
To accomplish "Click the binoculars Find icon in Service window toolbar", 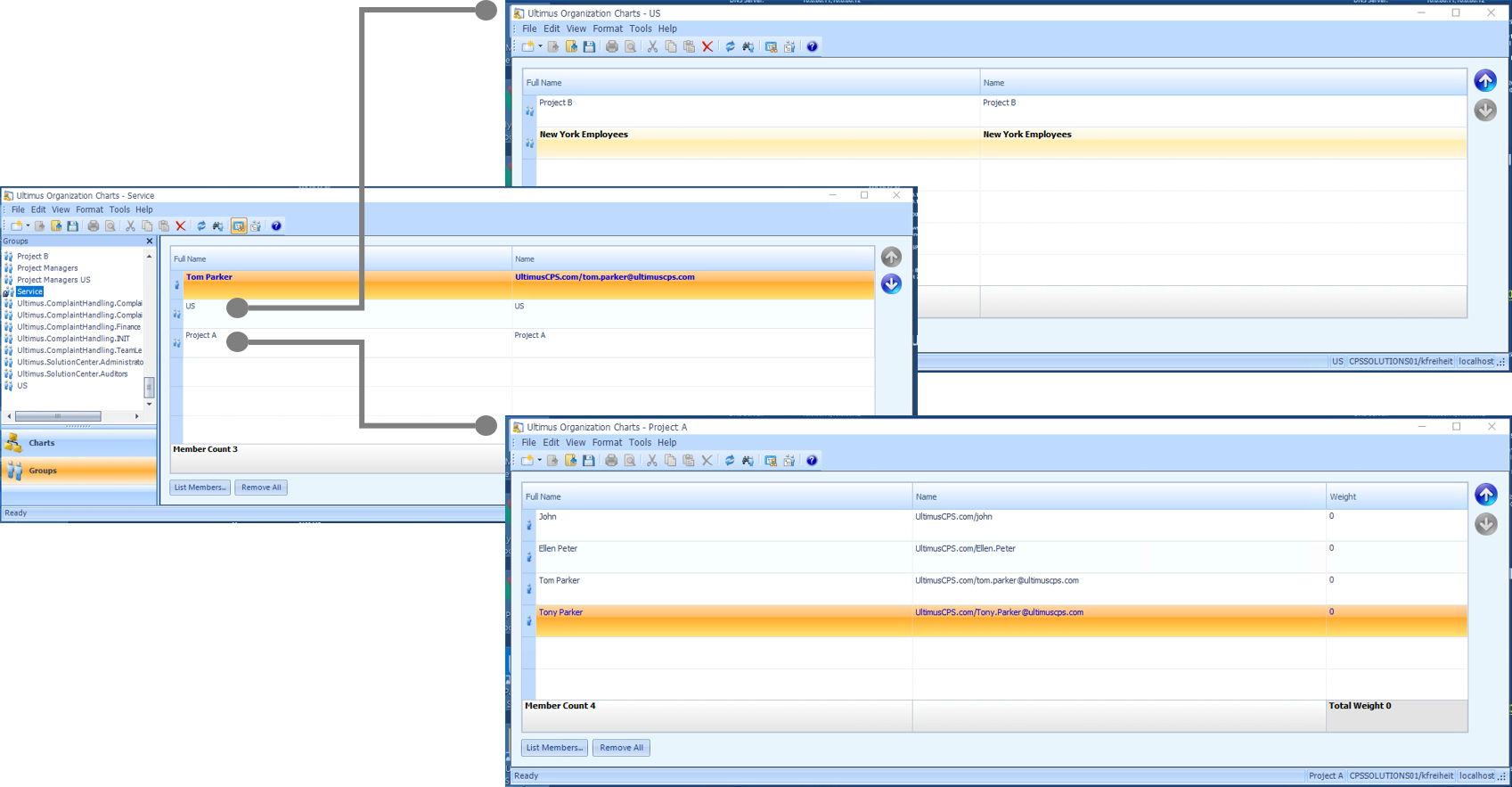I will tap(218, 226).
